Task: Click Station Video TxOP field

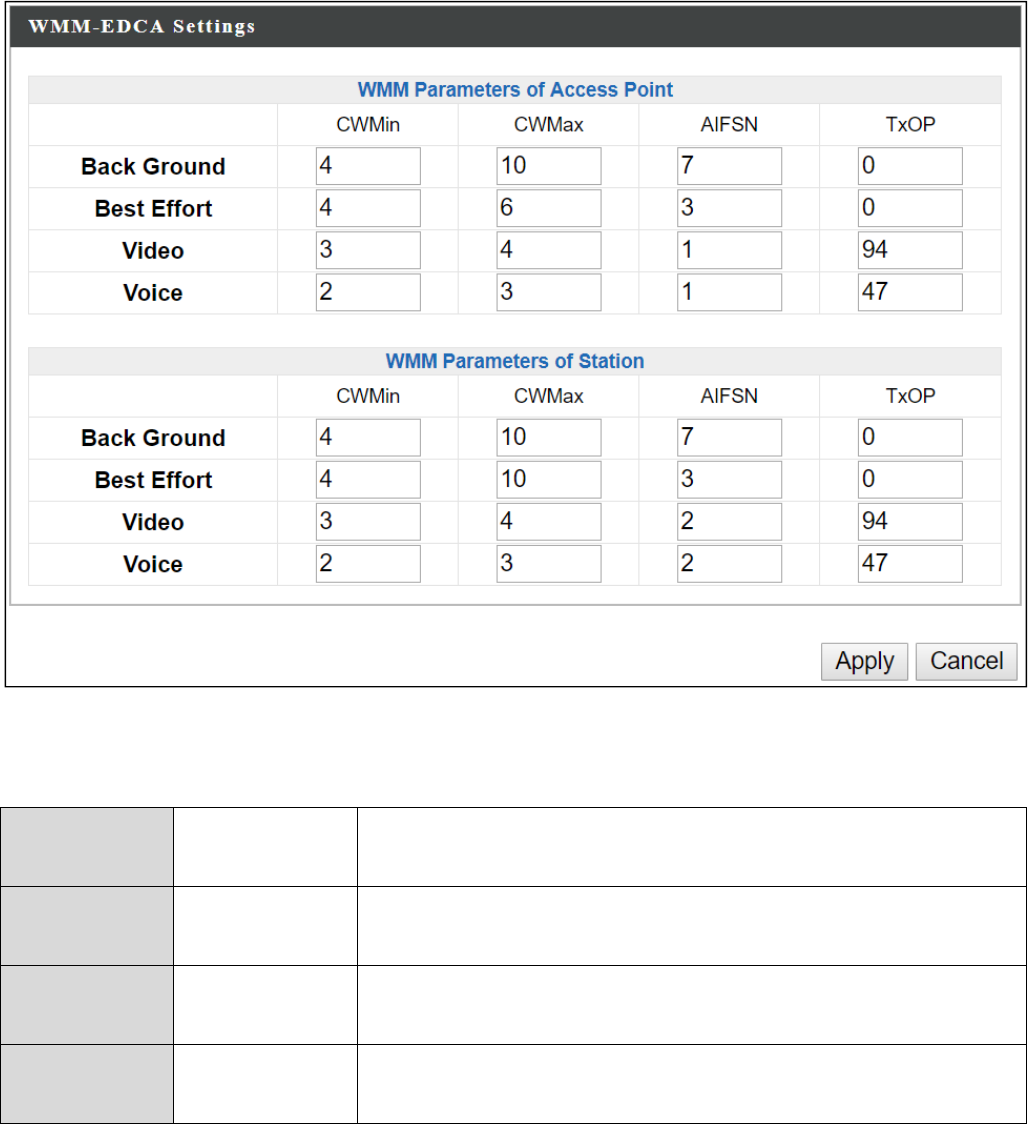Action: tap(910, 522)
